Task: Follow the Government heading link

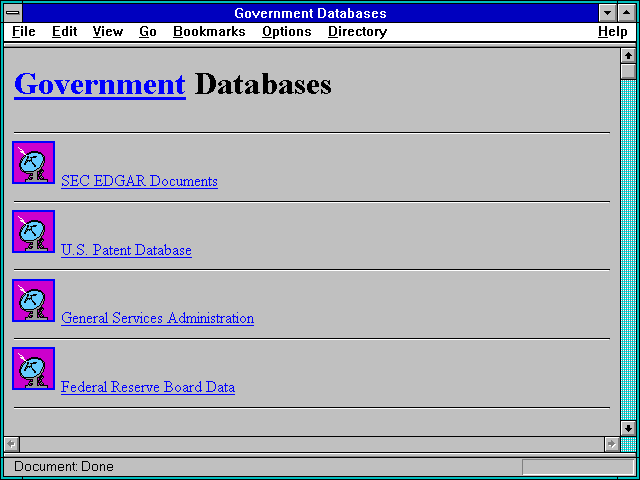Action: pyautogui.click(x=100, y=84)
